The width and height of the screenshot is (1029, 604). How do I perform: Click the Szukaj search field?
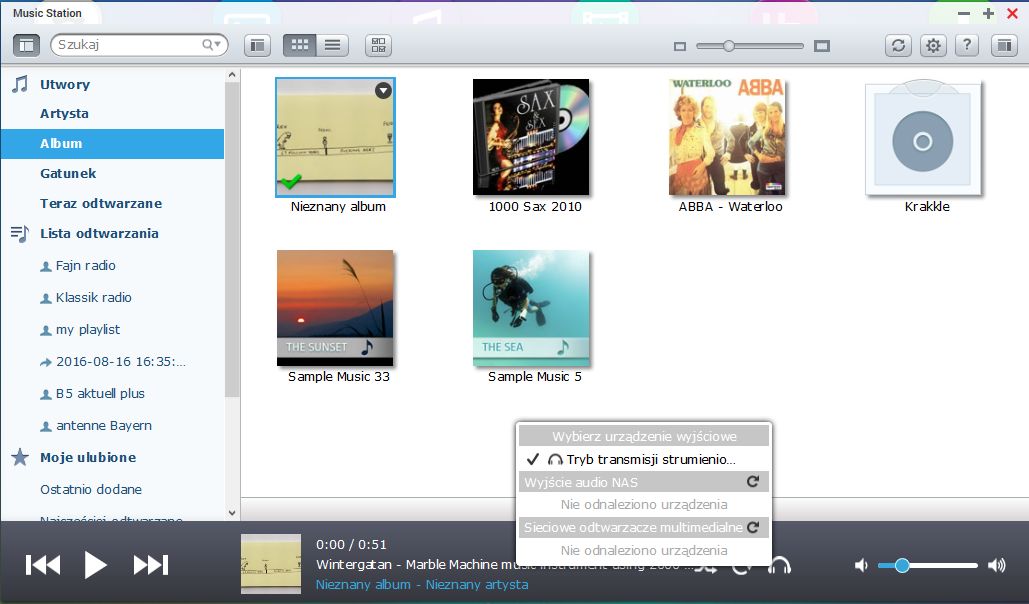click(x=138, y=45)
